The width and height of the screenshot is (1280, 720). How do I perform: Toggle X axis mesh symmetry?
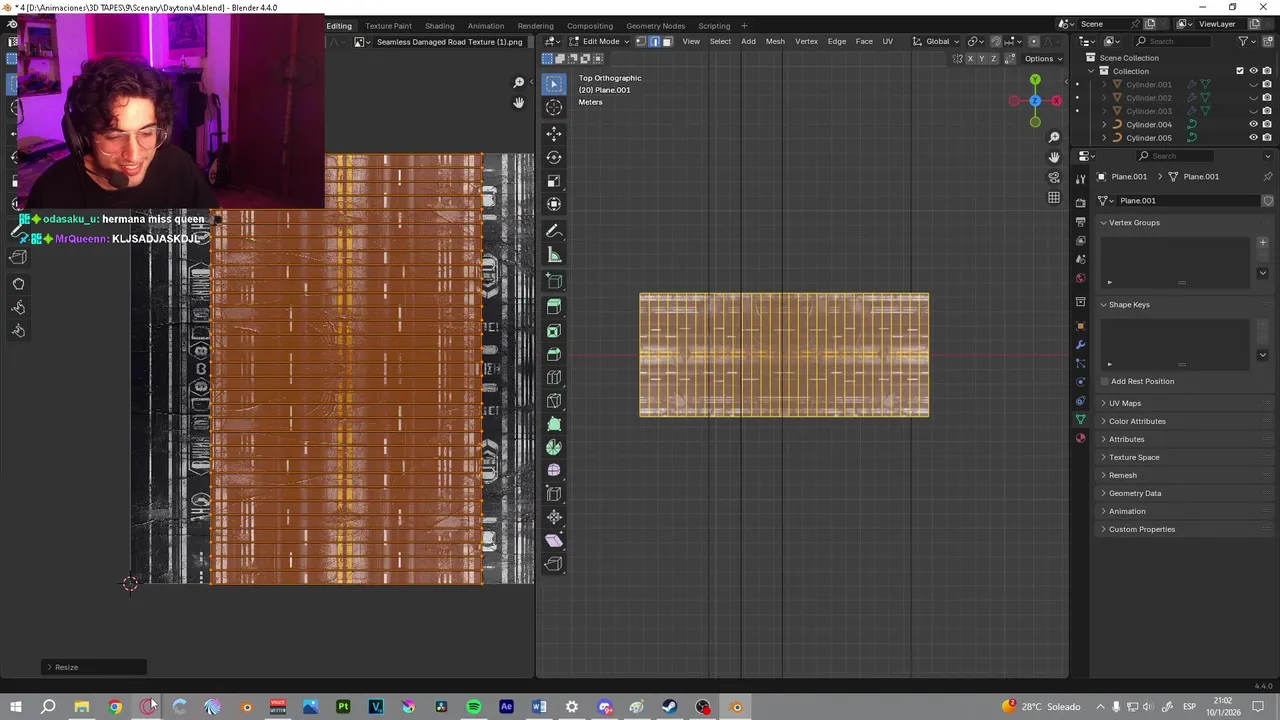(x=969, y=58)
